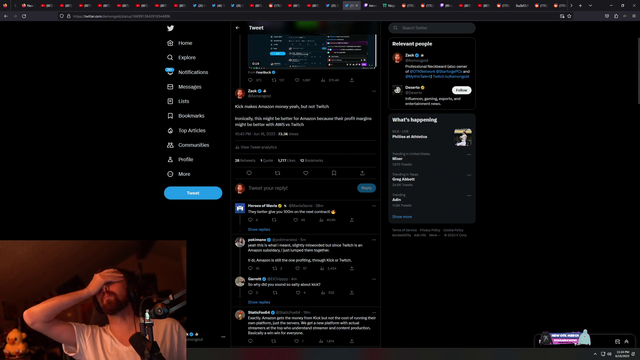640x360 pixels.
Task: Open Phillies at Athletics trend
Action: pyautogui.click(x=410, y=137)
